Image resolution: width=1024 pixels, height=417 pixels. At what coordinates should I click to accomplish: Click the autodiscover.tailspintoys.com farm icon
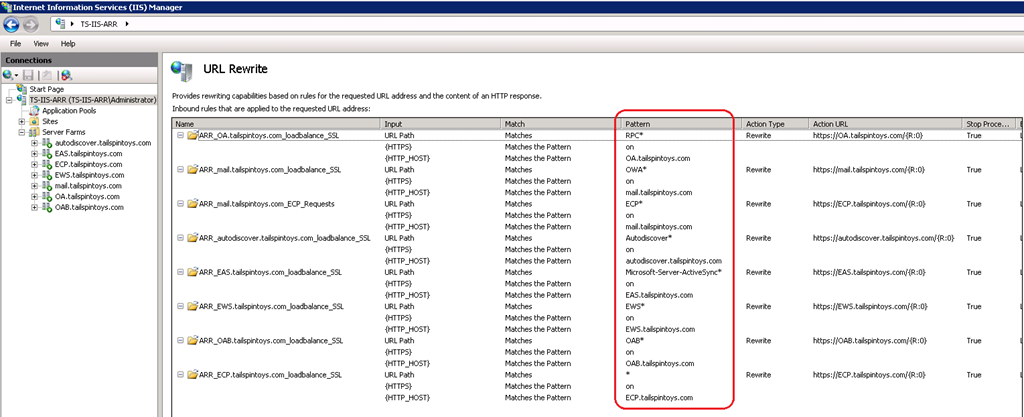[x=46, y=143]
